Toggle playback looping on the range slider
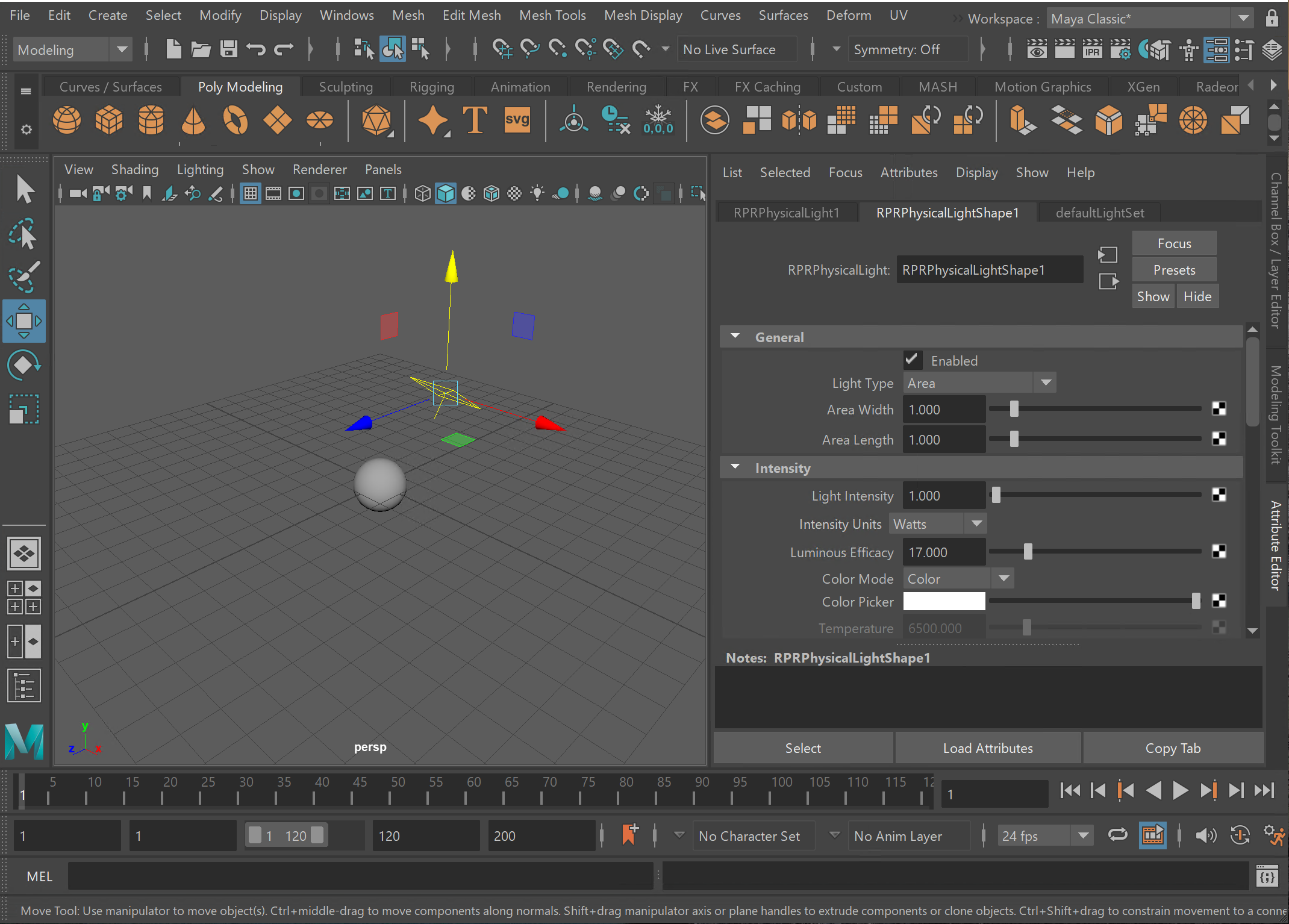The height and width of the screenshot is (924, 1289). (1117, 835)
